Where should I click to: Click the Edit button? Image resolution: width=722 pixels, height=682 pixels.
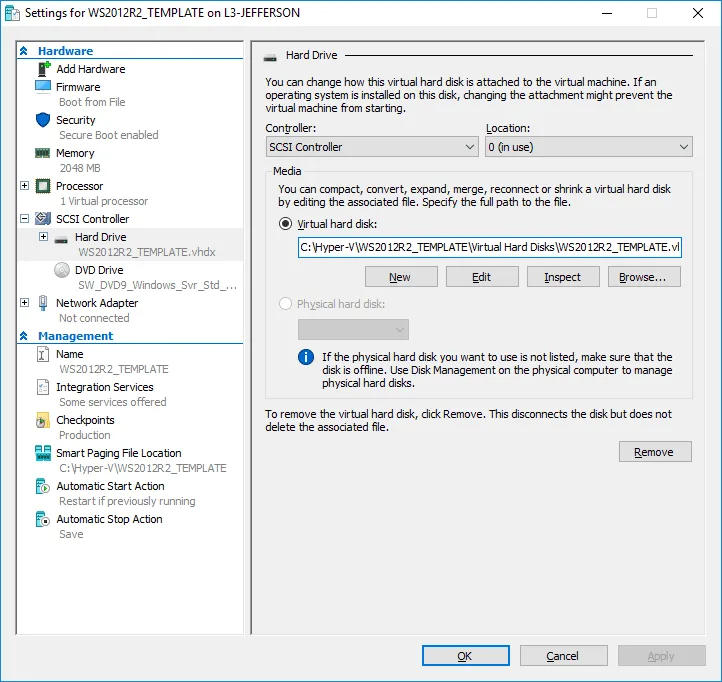click(482, 277)
